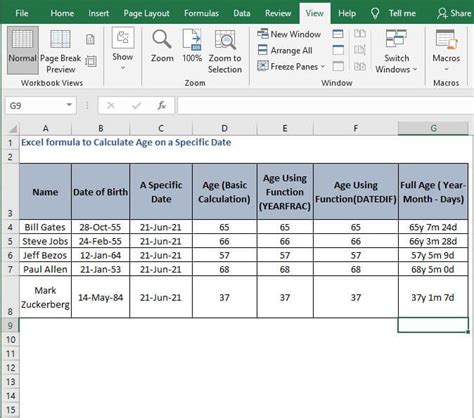The height and width of the screenshot is (418, 474).
Task: Select the '68y 5m 0d' cell
Action: tap(433, 269)
